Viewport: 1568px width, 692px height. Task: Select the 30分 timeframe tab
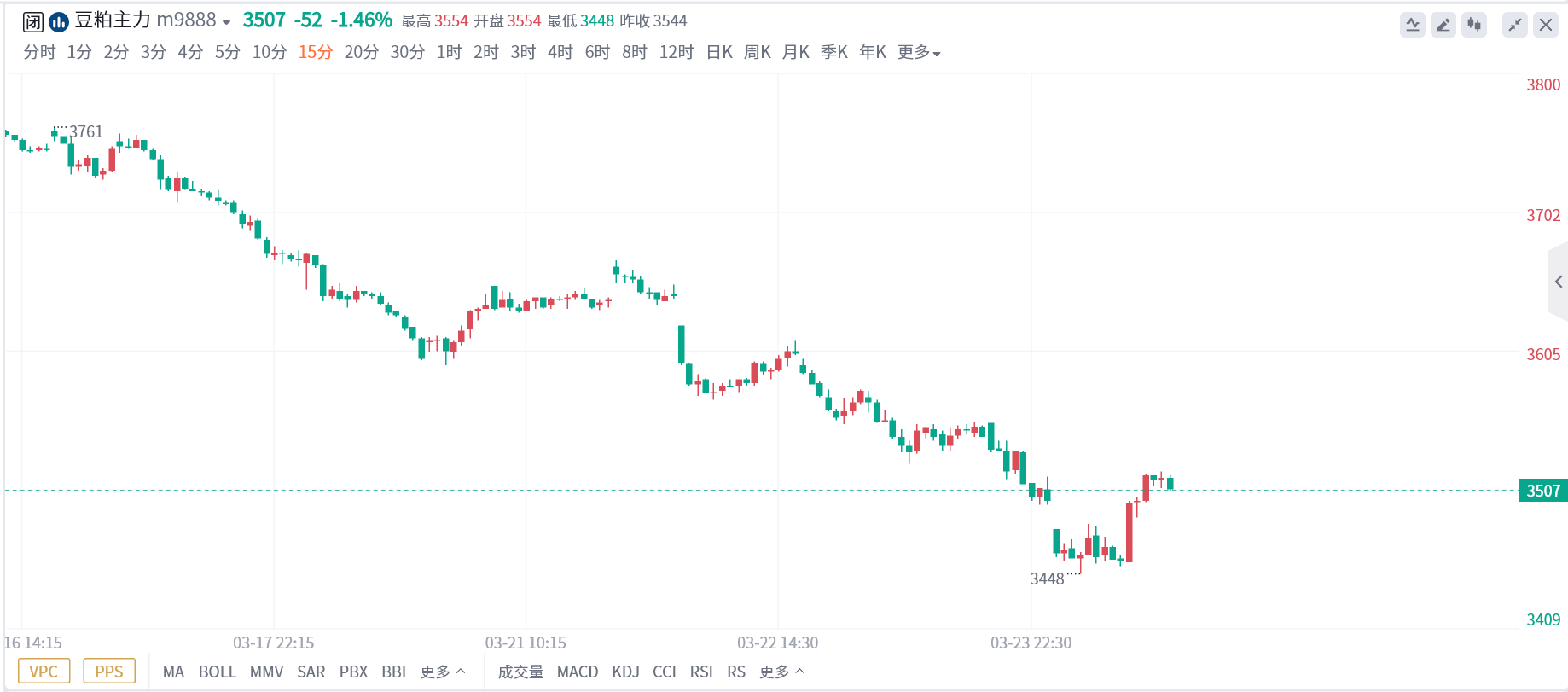tap(407, 53)
